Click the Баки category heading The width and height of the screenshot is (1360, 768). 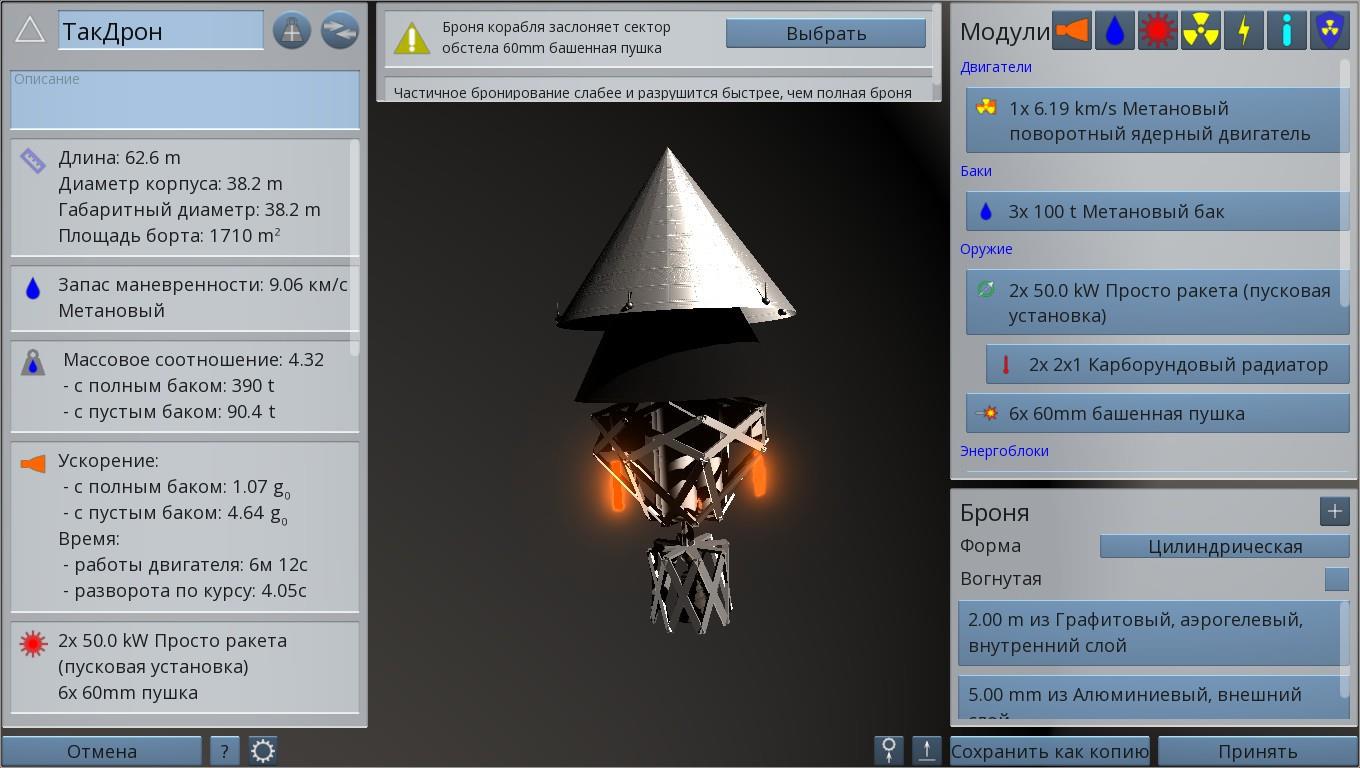[x=976, y=171]
